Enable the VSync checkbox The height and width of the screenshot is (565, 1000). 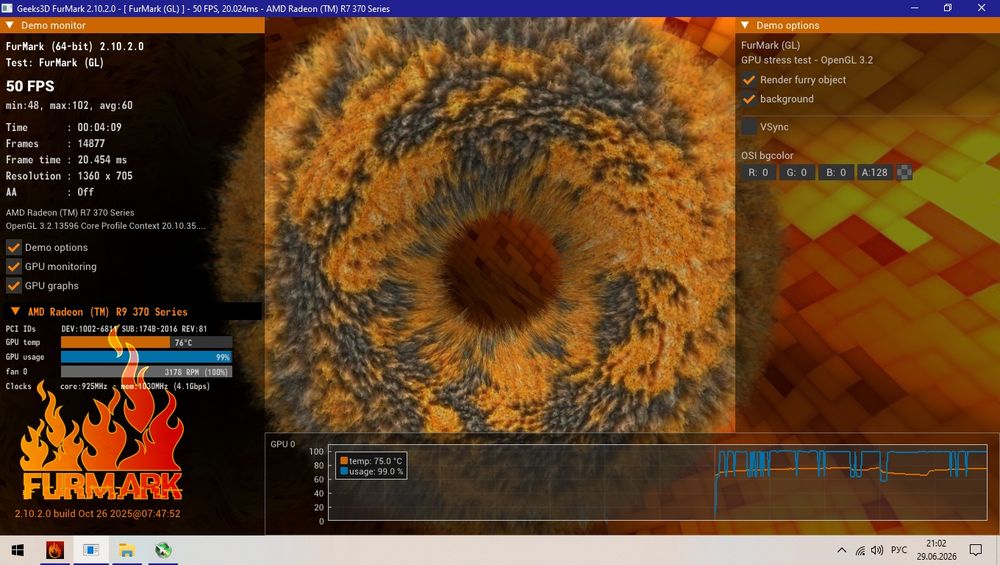[x=749, y=126]
